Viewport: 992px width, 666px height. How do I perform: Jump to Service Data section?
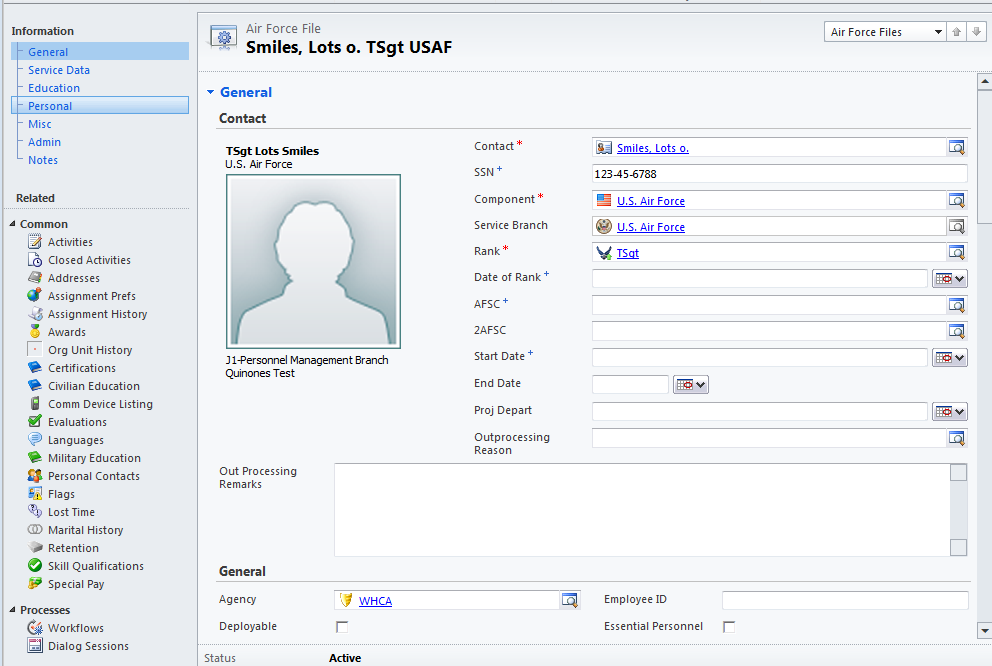(x=59, y=70)
